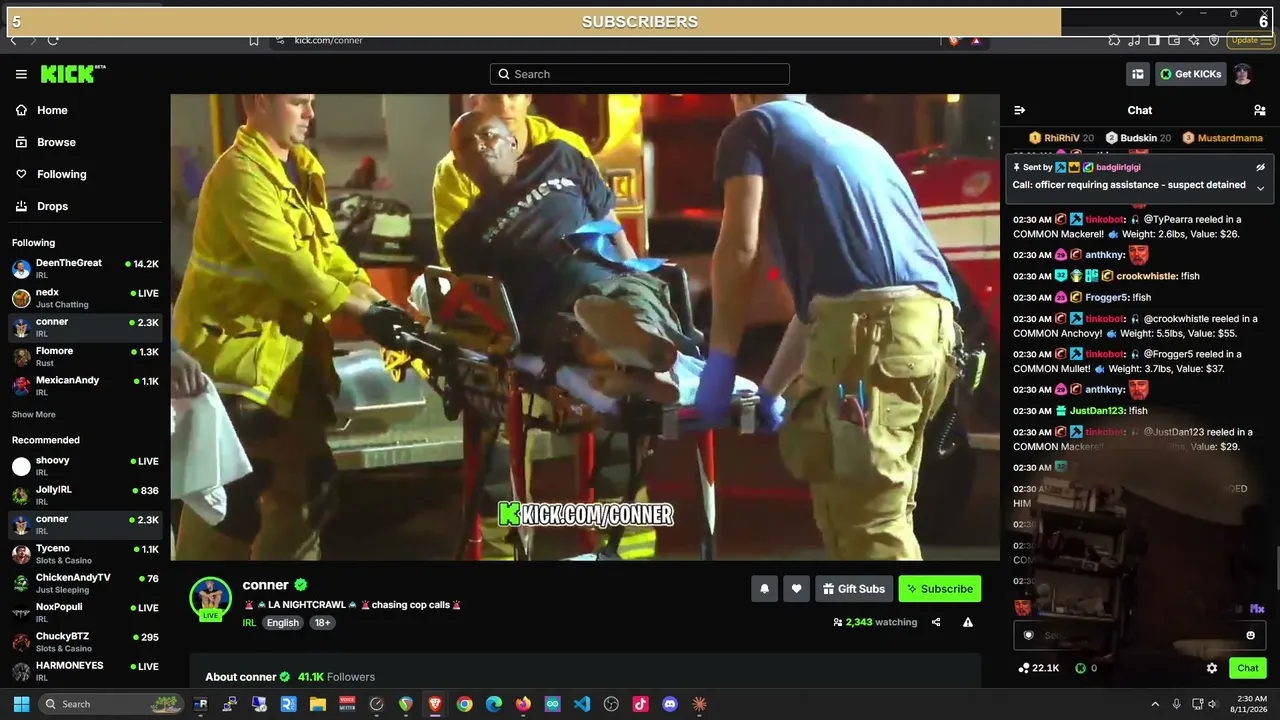Open Discord from taskbar
Viewport: 1280px width, 720px height.
670,704
